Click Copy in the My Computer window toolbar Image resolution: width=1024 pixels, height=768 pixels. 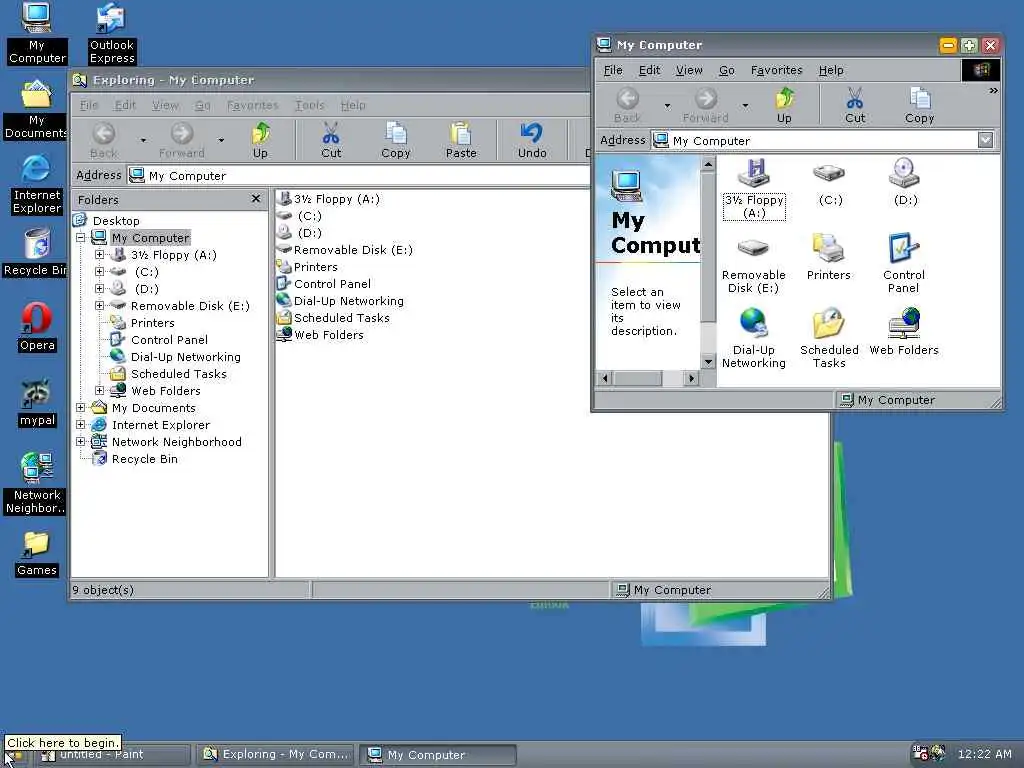(x=920, y=105)
